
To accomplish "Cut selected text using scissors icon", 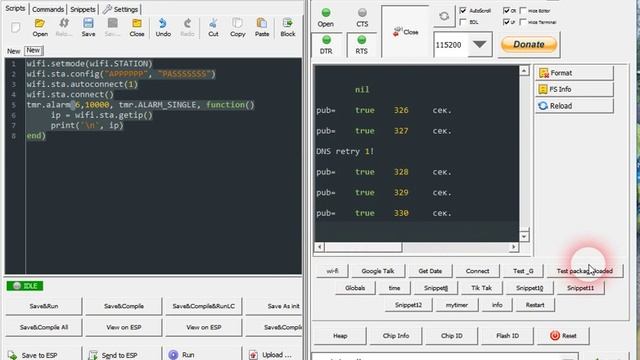I will 213,27.
